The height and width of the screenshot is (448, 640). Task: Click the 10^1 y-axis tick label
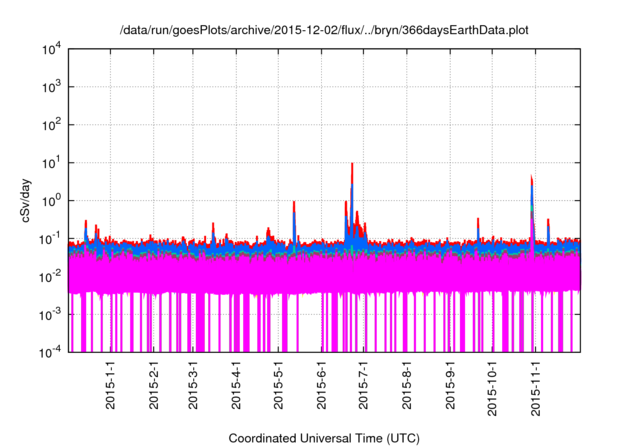tap(51, 162)
